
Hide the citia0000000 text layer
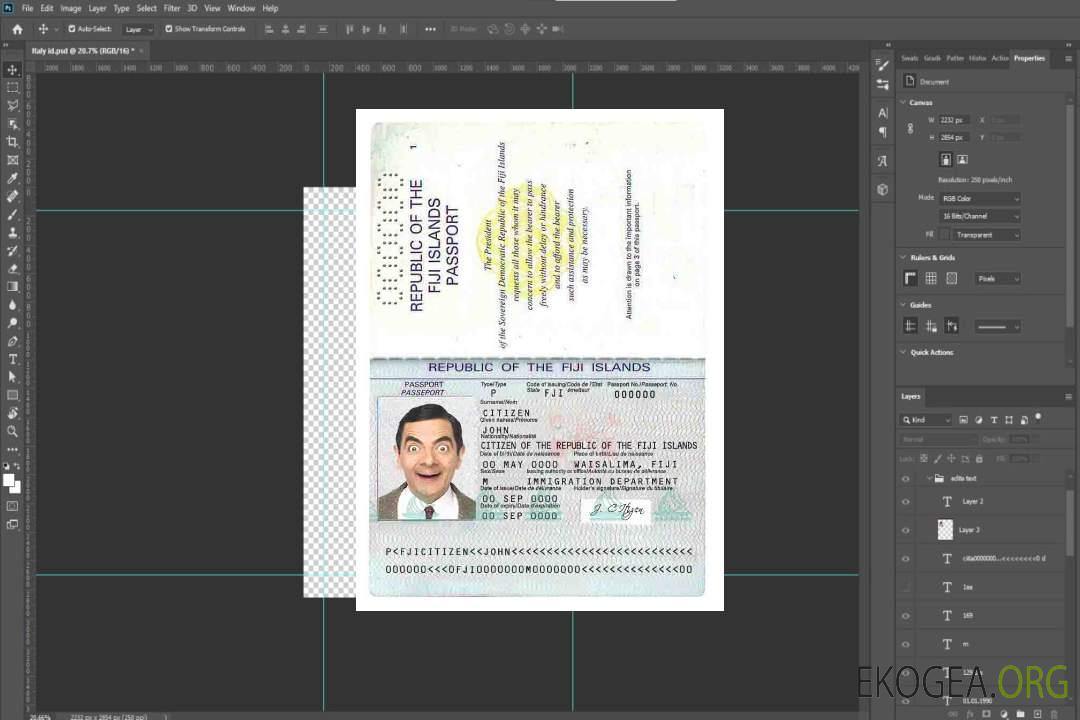(906, 559)
